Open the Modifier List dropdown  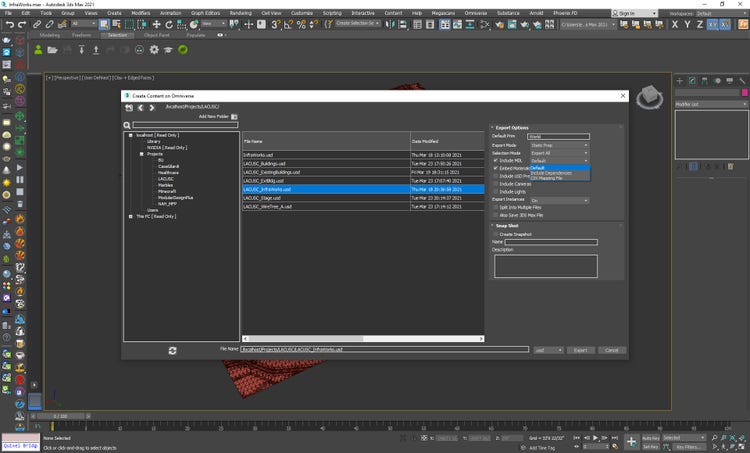(x=710, y=103)
